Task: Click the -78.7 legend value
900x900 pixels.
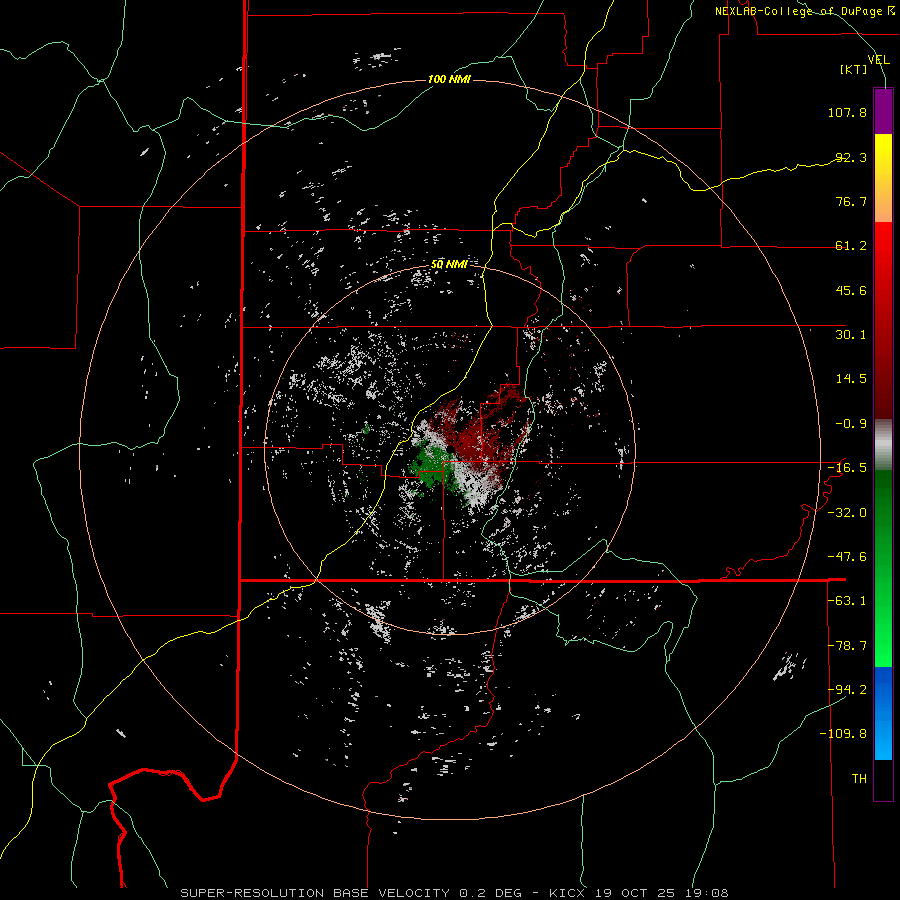Action: (847, 646)
